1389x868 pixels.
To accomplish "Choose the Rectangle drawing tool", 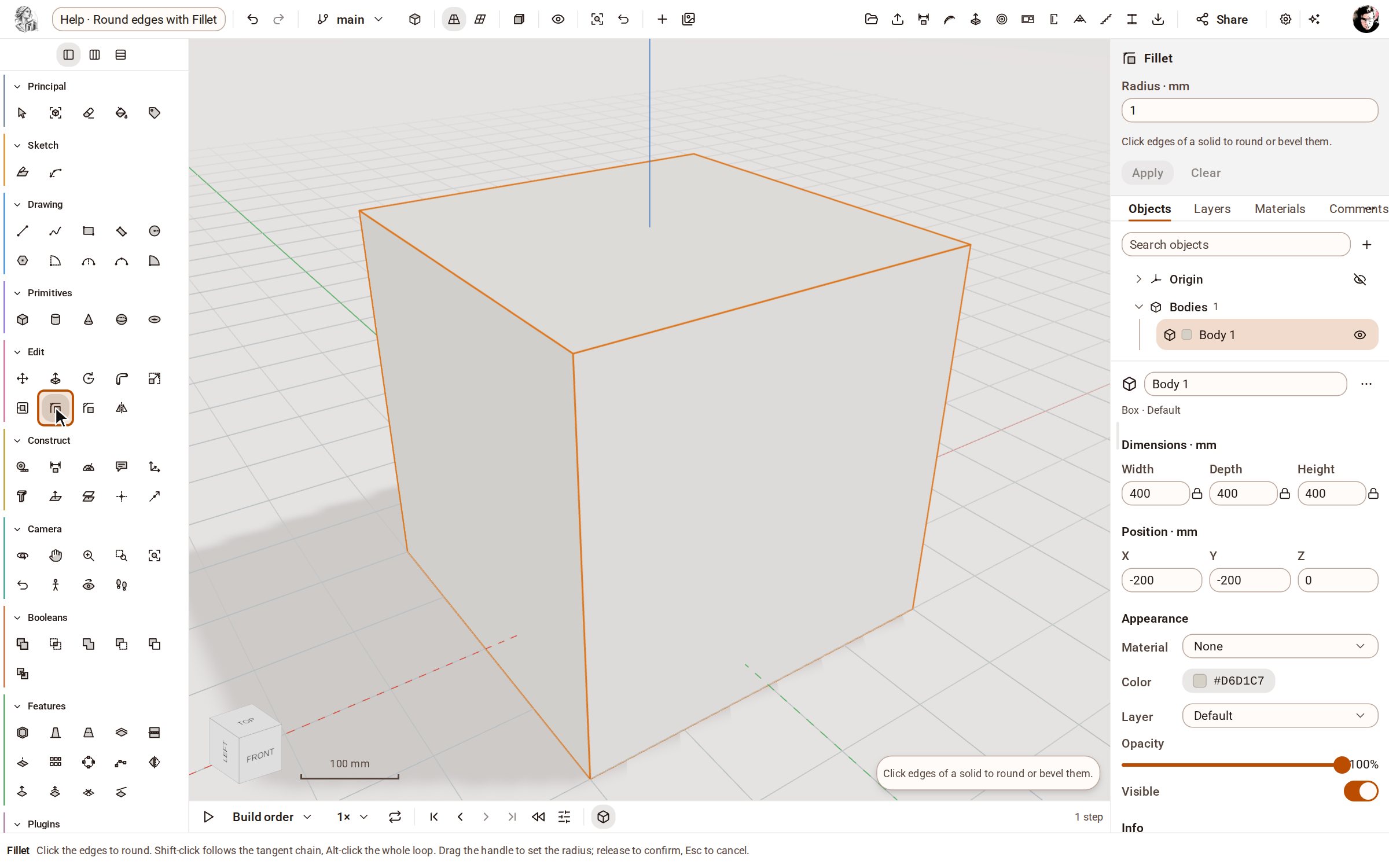I will coord(89,231).
